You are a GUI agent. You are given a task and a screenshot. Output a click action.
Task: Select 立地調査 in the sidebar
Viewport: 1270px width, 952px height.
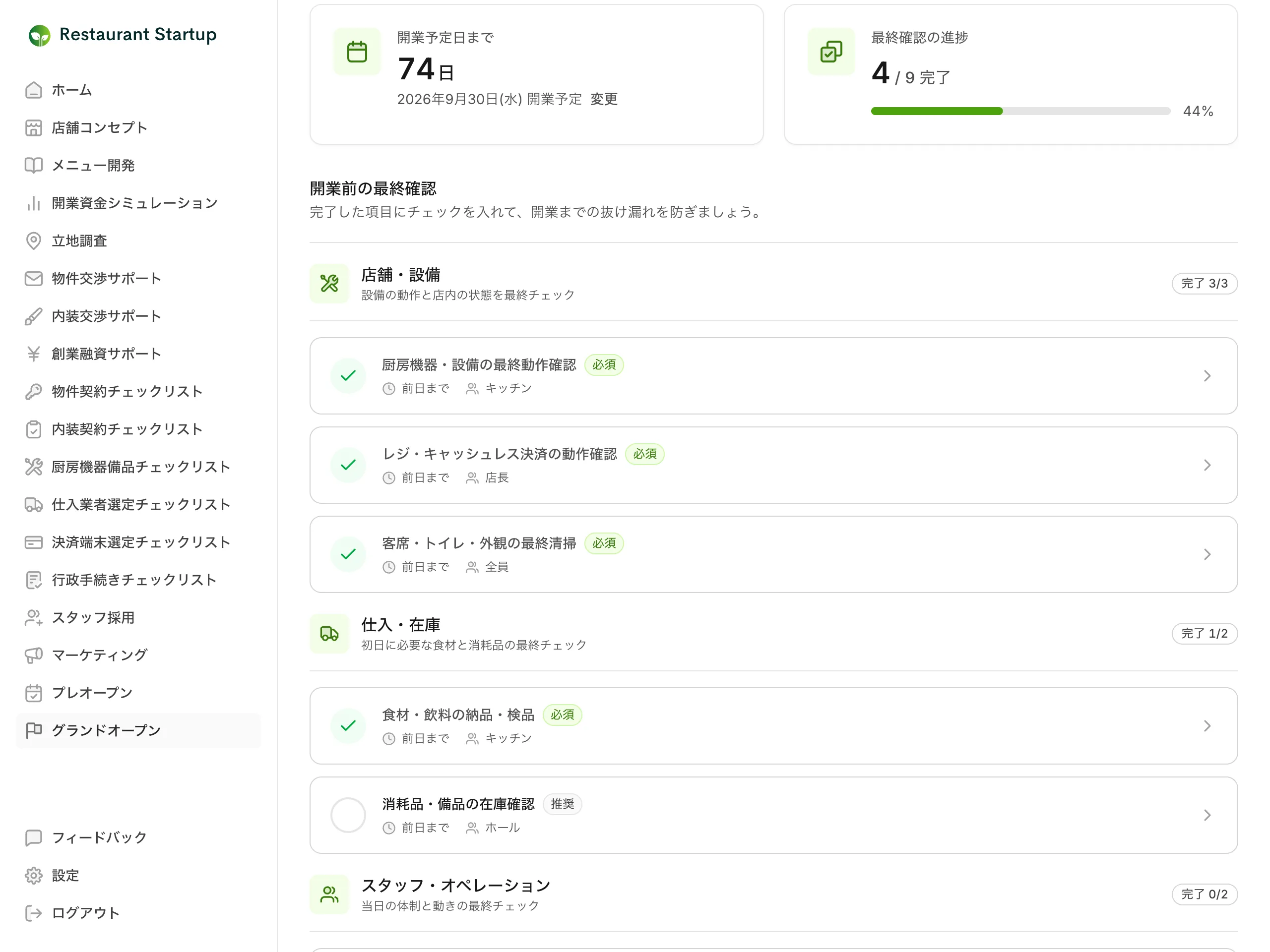138,241
